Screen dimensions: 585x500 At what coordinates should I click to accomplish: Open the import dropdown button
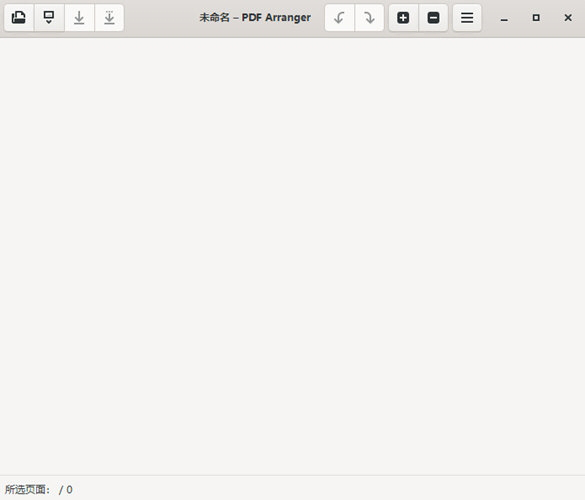[x=49, y=18]
